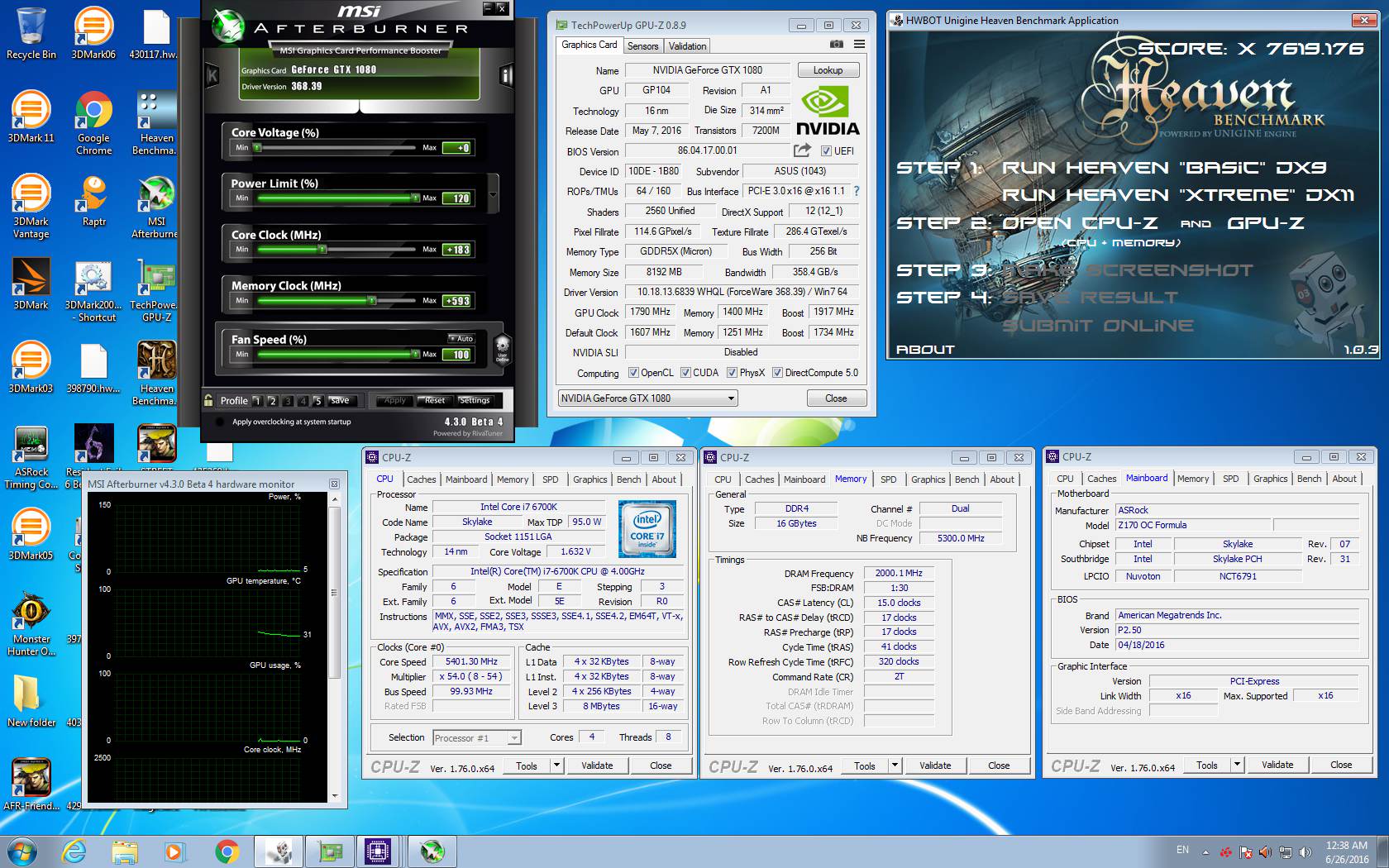1389x868 pixels.
Task: Click Lookup button in GPU-Z
Action: tap(828, 70)
